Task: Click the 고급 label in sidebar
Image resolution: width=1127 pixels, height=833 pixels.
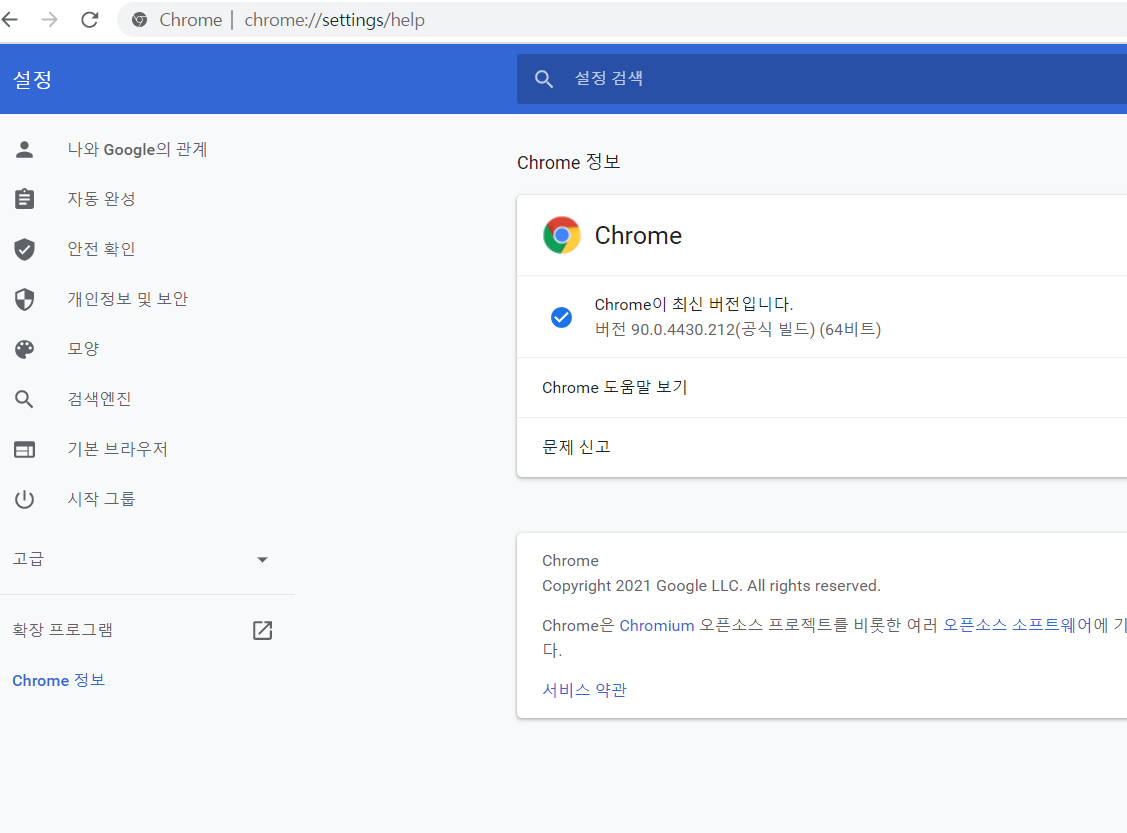Action: pos(28,558)
